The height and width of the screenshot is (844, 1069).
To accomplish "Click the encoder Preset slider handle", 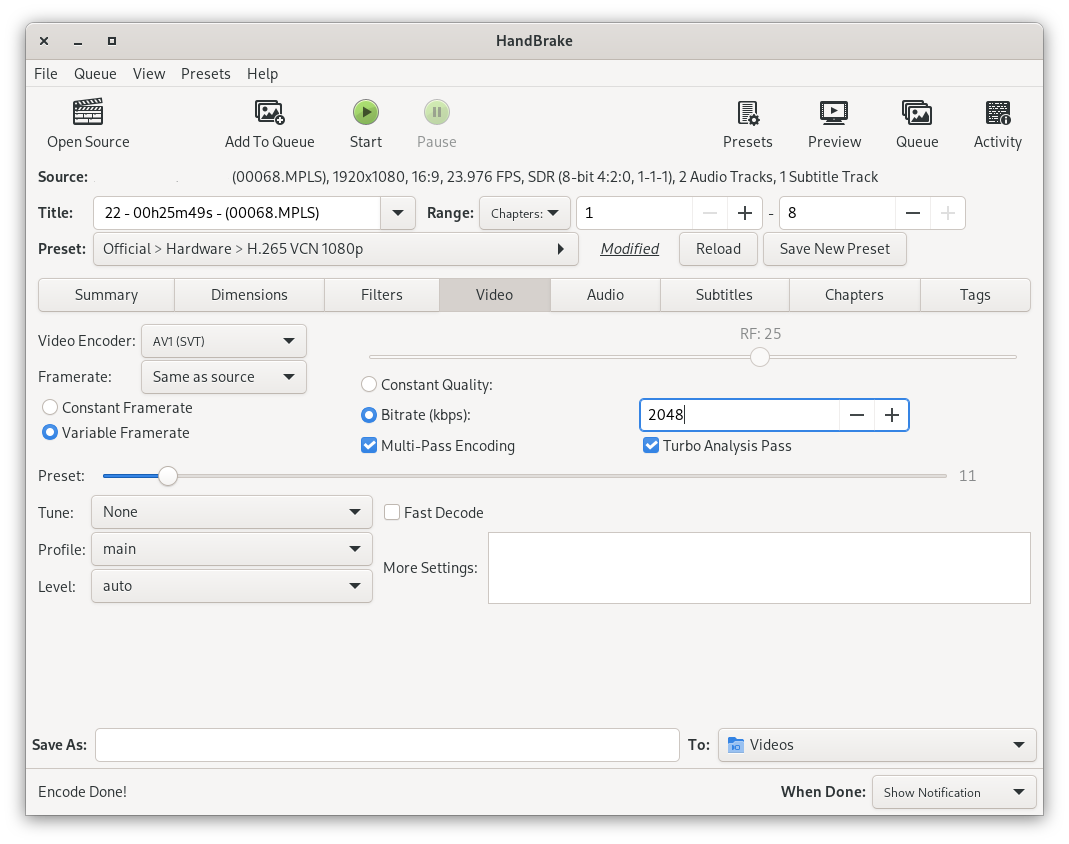I will point(168,476).
